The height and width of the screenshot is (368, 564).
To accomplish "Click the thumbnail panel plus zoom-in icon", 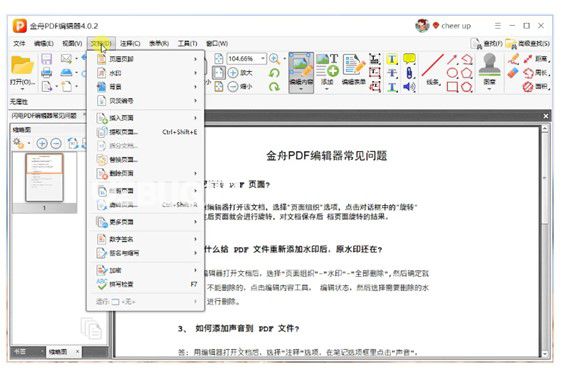I will (42, 144).
